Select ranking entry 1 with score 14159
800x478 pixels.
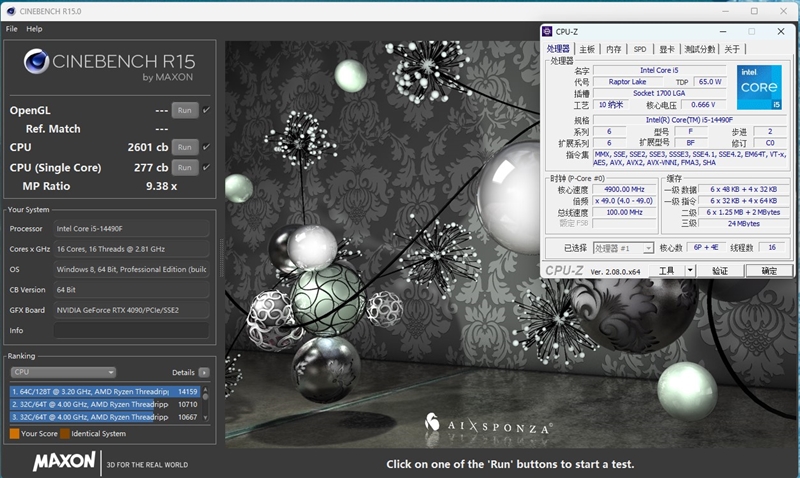tap(105, 391)
